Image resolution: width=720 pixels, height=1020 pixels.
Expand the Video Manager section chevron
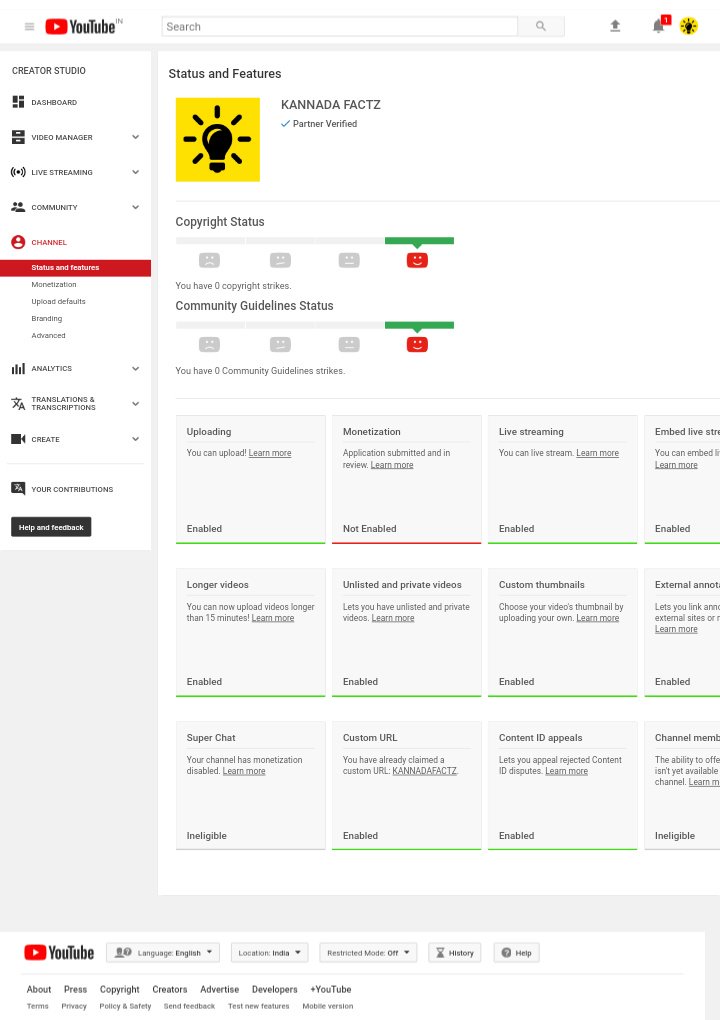[x=135, y=137]
